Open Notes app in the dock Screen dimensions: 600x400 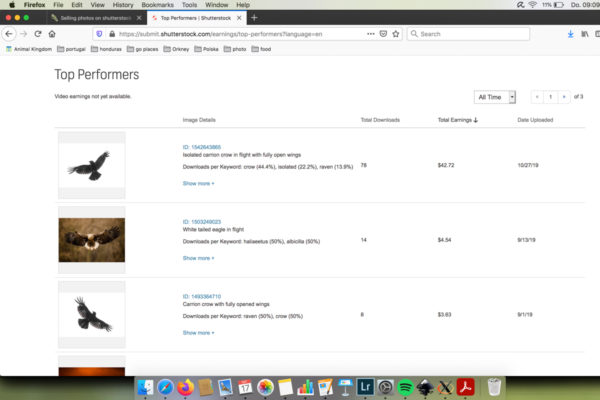coord(285,387)
